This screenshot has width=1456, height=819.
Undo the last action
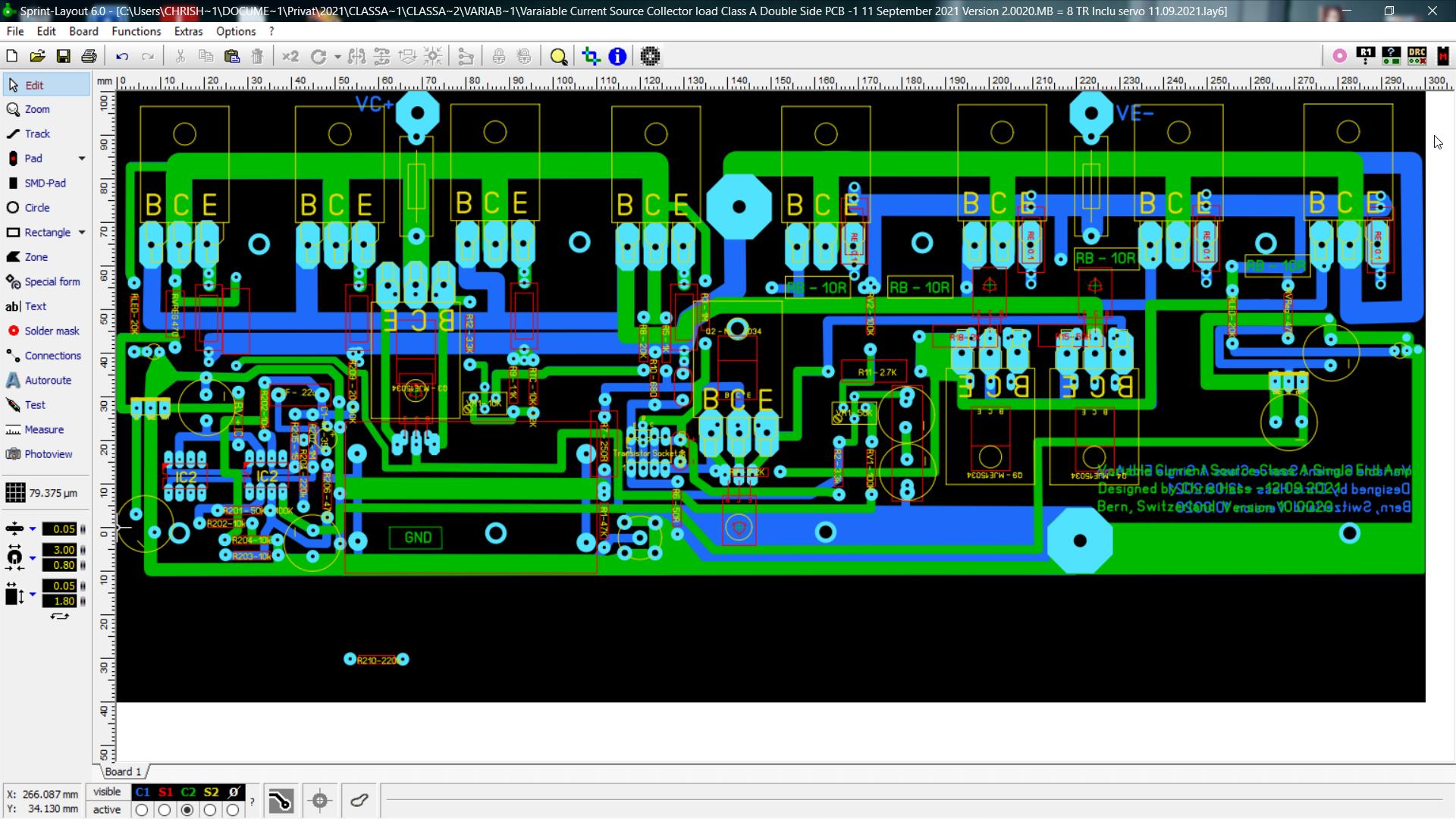[122, 56]
